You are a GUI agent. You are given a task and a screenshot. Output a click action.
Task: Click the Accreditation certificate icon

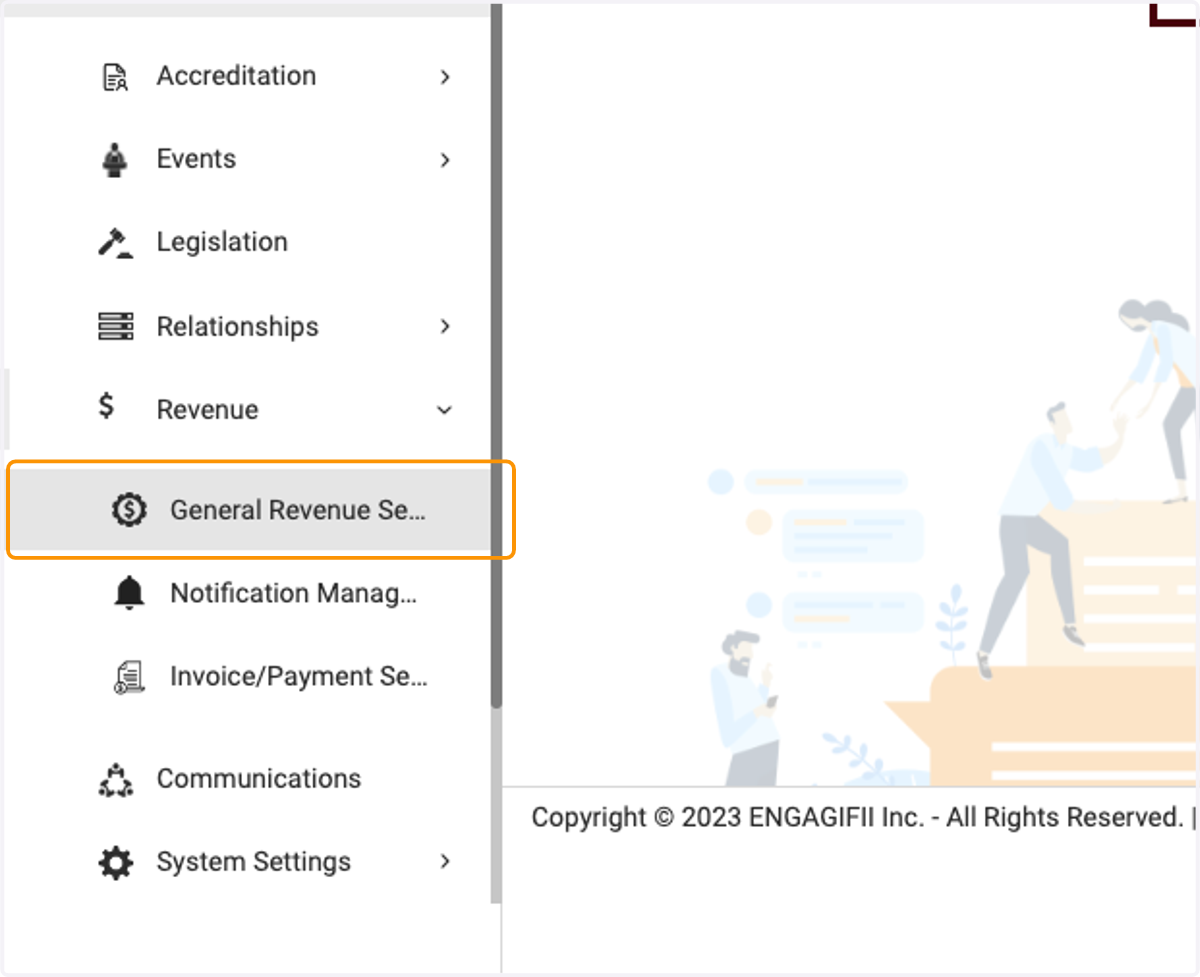[116, 77]
